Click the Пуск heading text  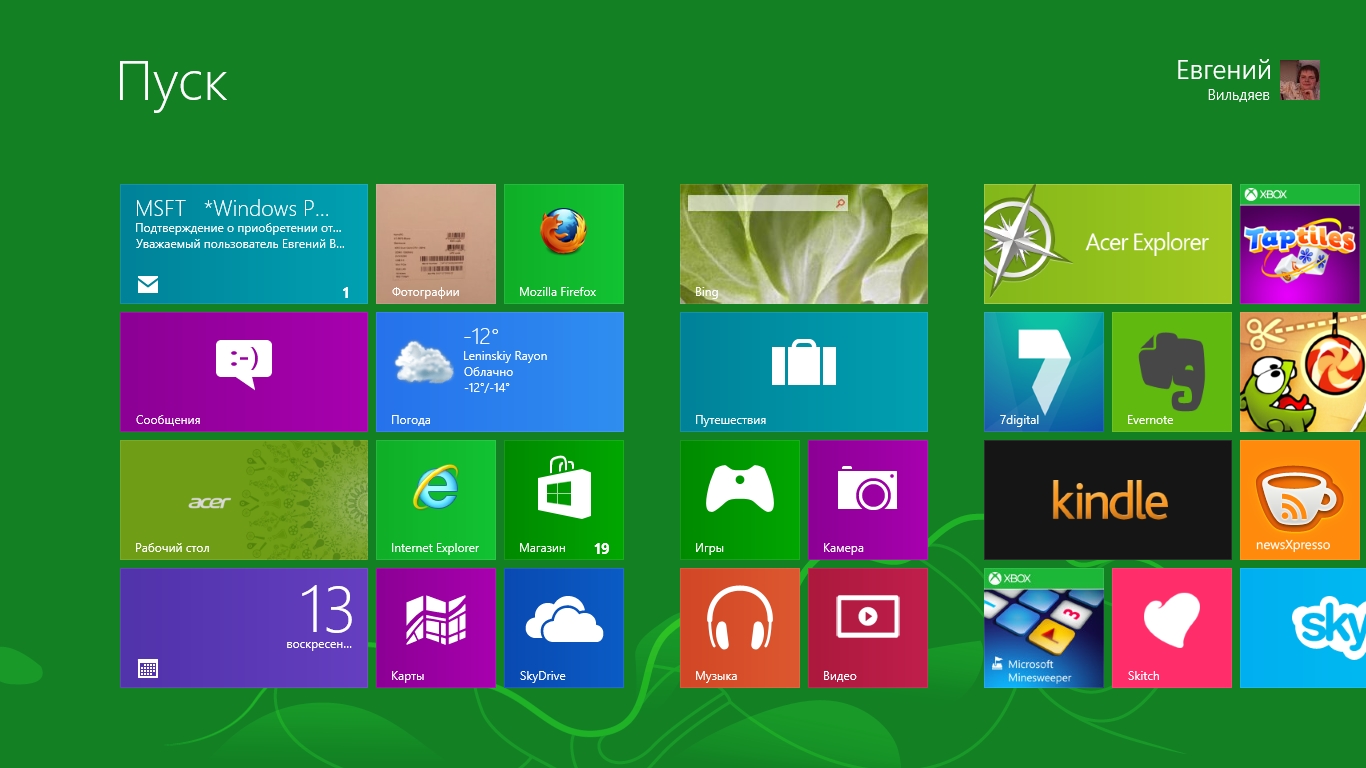[173, 84]
